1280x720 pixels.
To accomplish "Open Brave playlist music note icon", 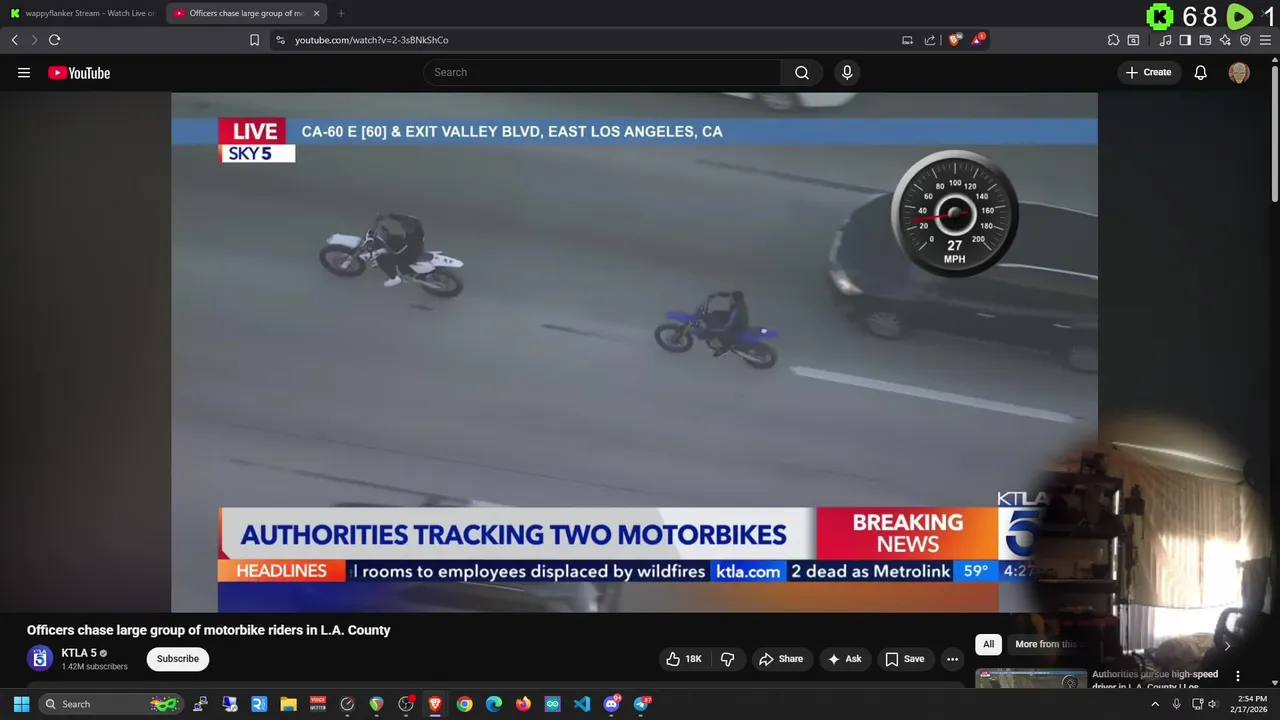I will (1165, 40).
